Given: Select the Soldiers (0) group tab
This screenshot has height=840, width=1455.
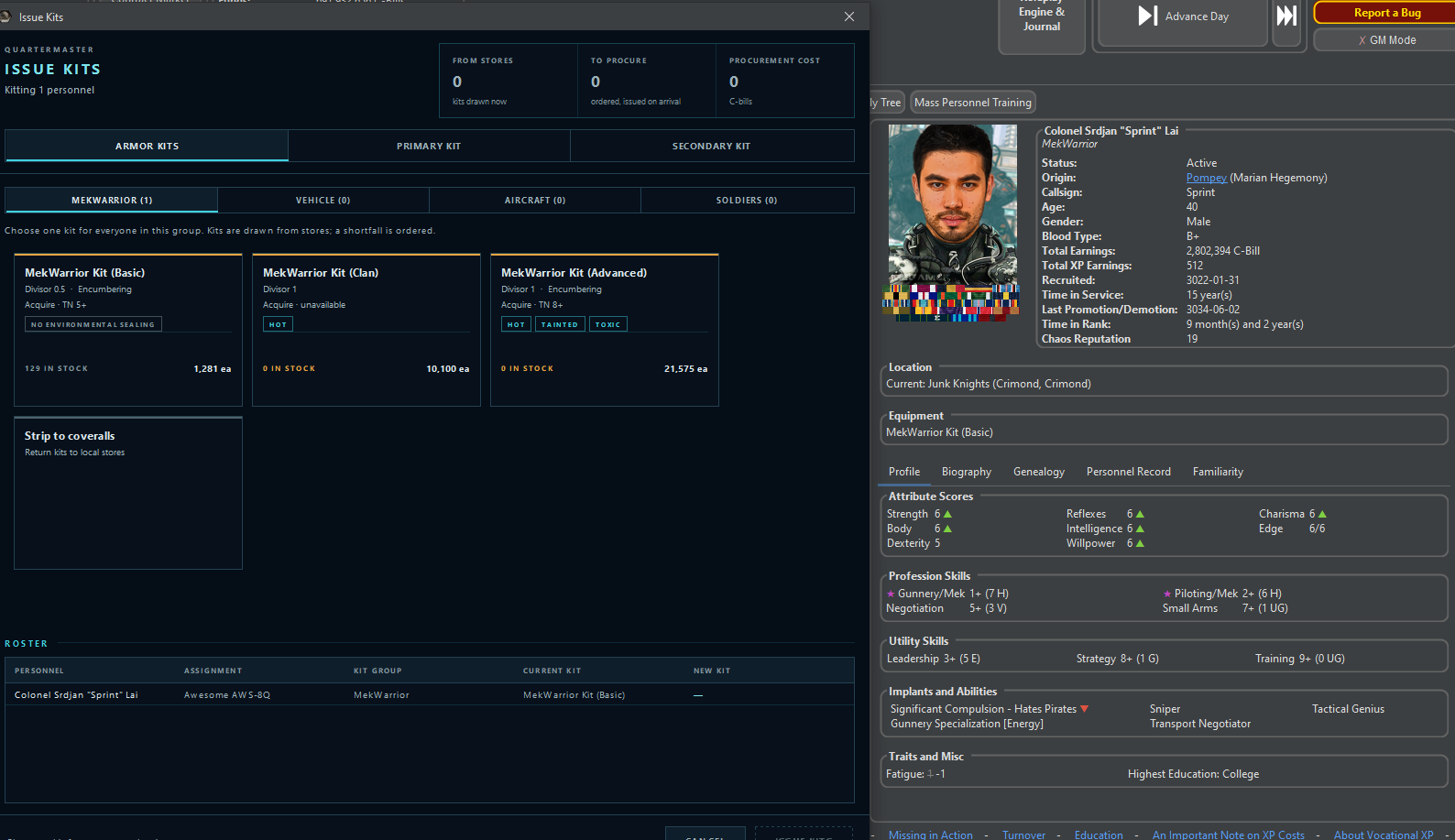Looking at the screenshot, I should (747, 200).
